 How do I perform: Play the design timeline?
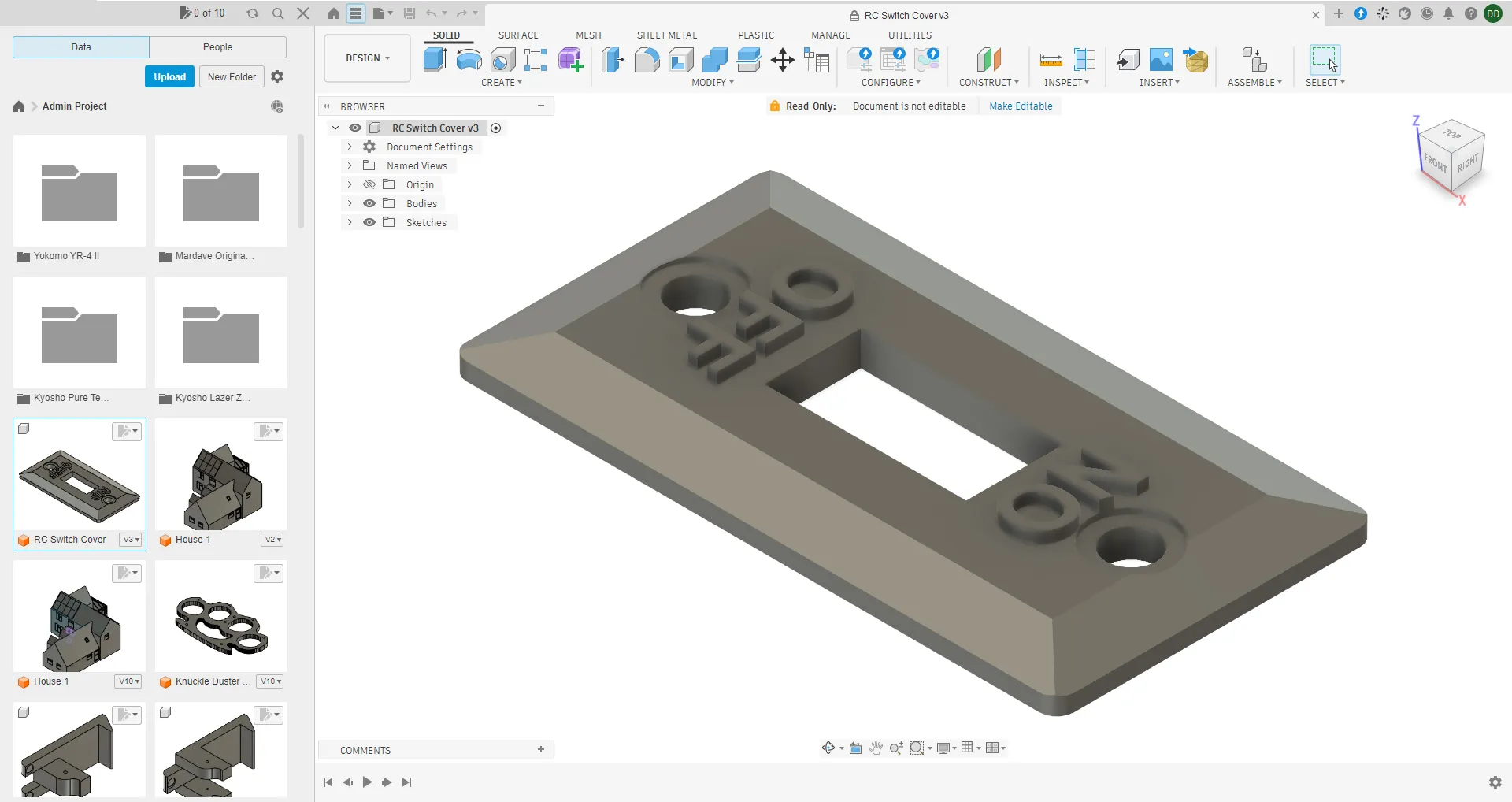(x=367, y=782)
